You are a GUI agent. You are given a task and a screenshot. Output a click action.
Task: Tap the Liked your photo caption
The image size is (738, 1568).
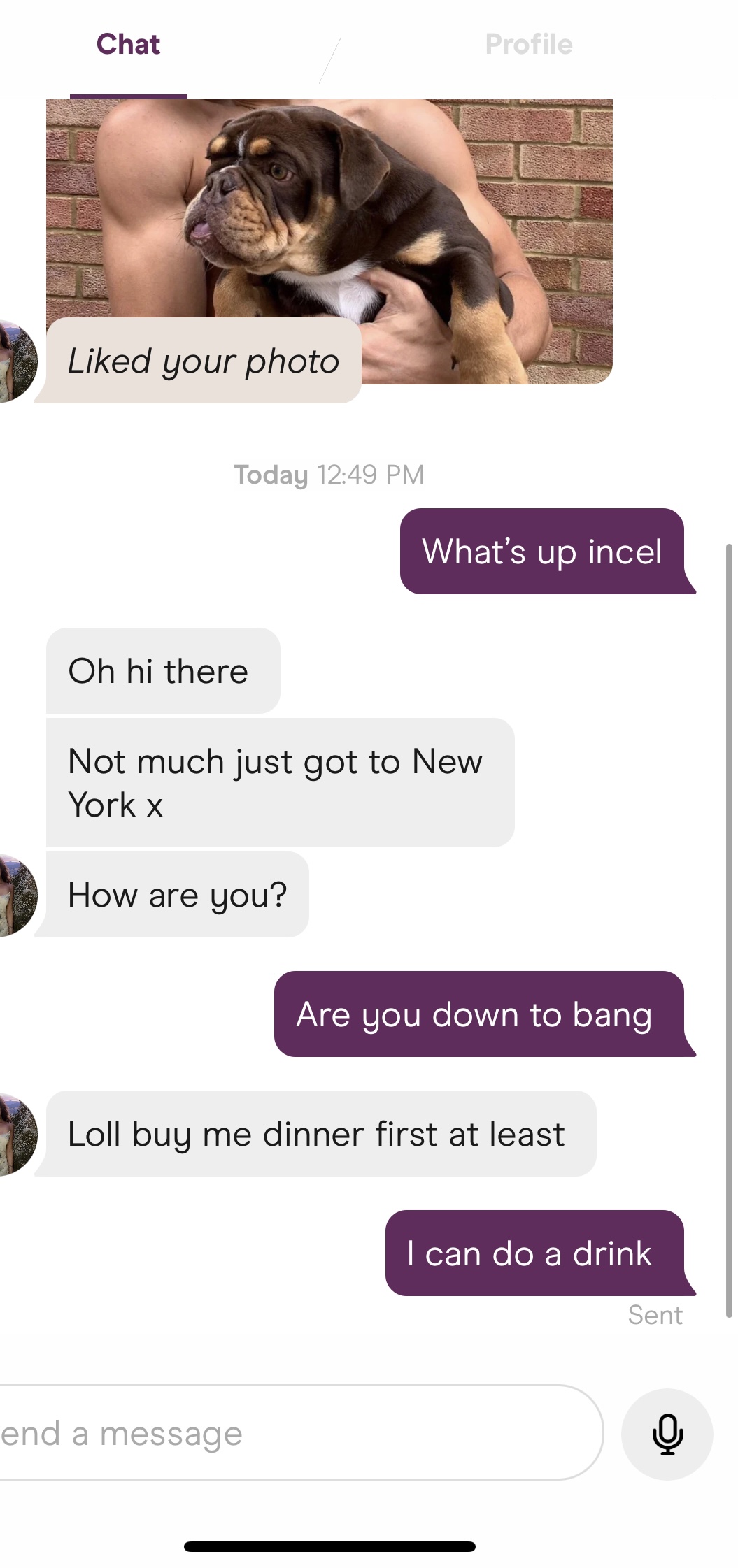pos(204,361)
